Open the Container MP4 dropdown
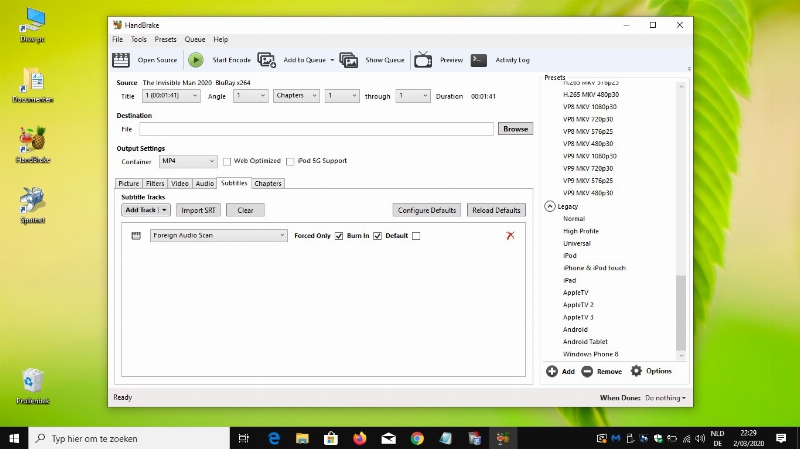800x449 pixels. tap(188, 161)
